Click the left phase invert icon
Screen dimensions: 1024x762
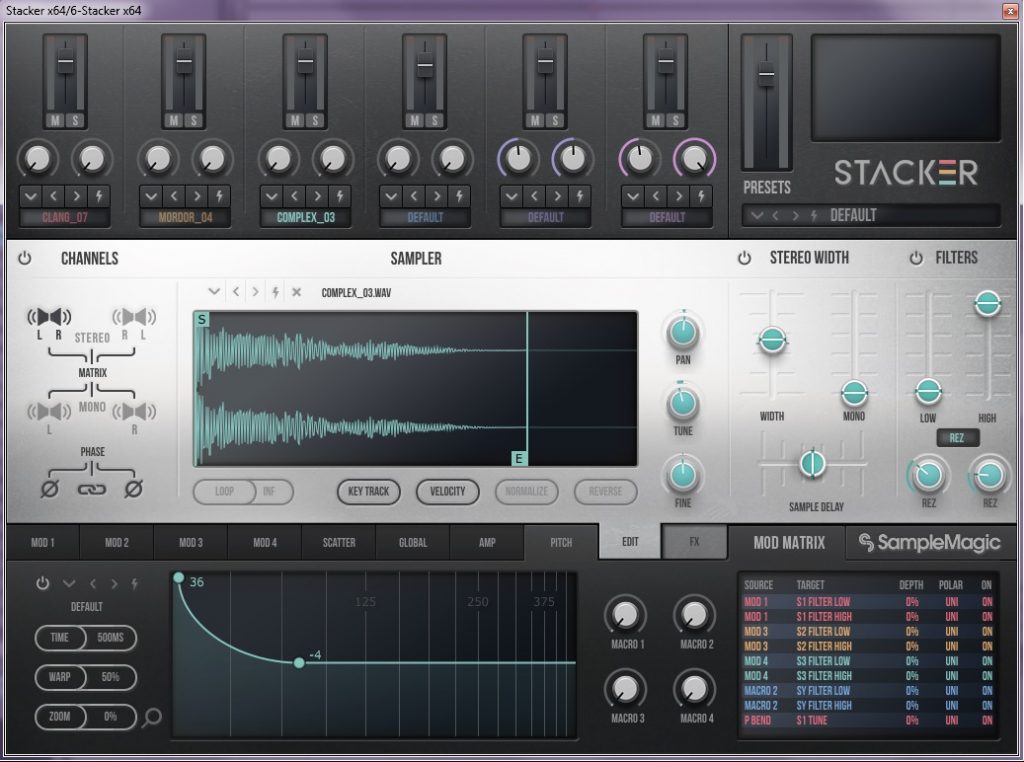tap(49, 489)
